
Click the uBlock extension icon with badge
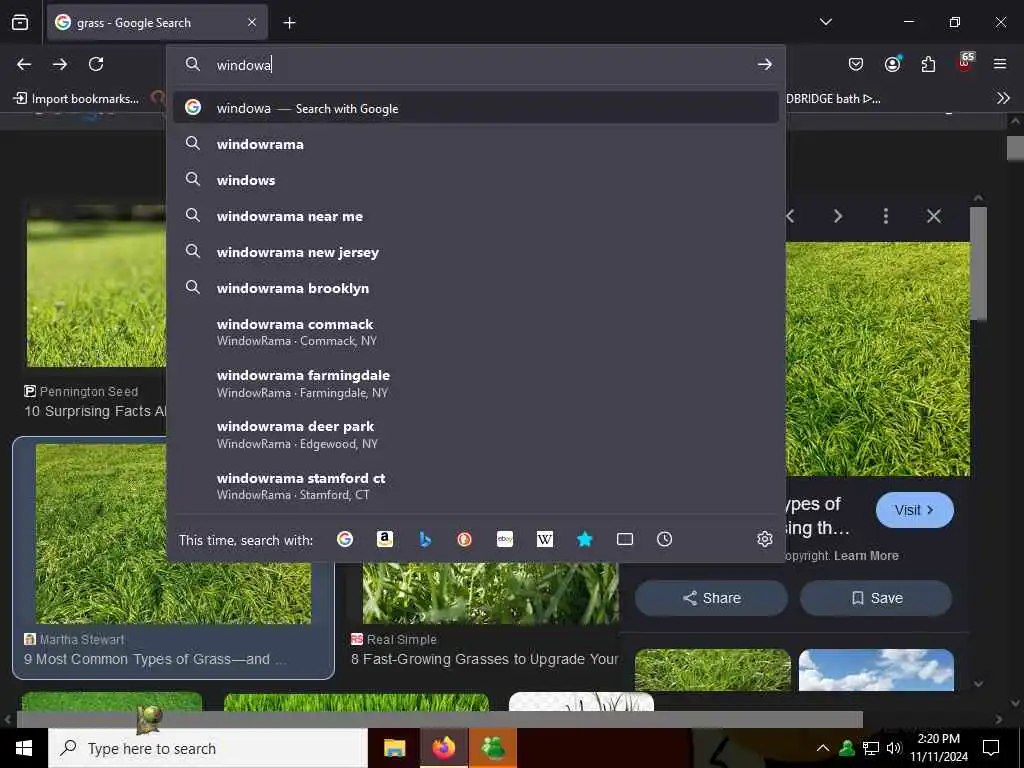pyautogui.click(x=965, y=63)
